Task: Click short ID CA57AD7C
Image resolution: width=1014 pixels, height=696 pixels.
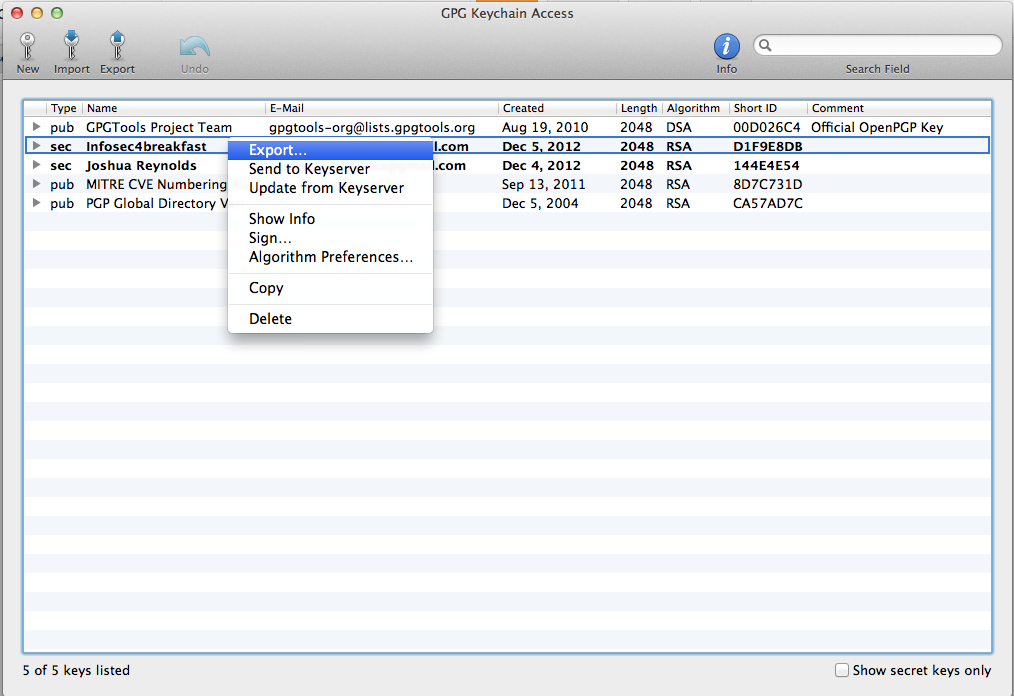Action: pyautogui.click(x=768, y=204)
